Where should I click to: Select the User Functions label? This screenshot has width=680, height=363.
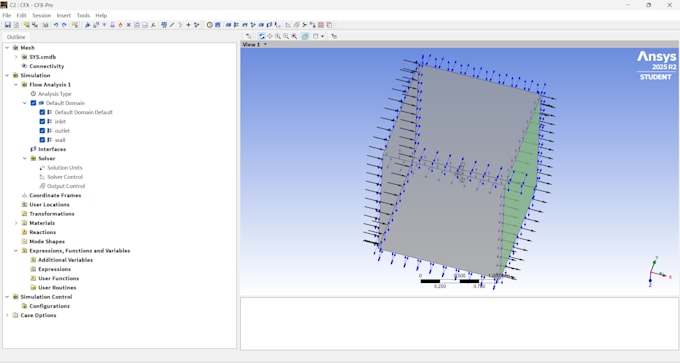point(59,278)
